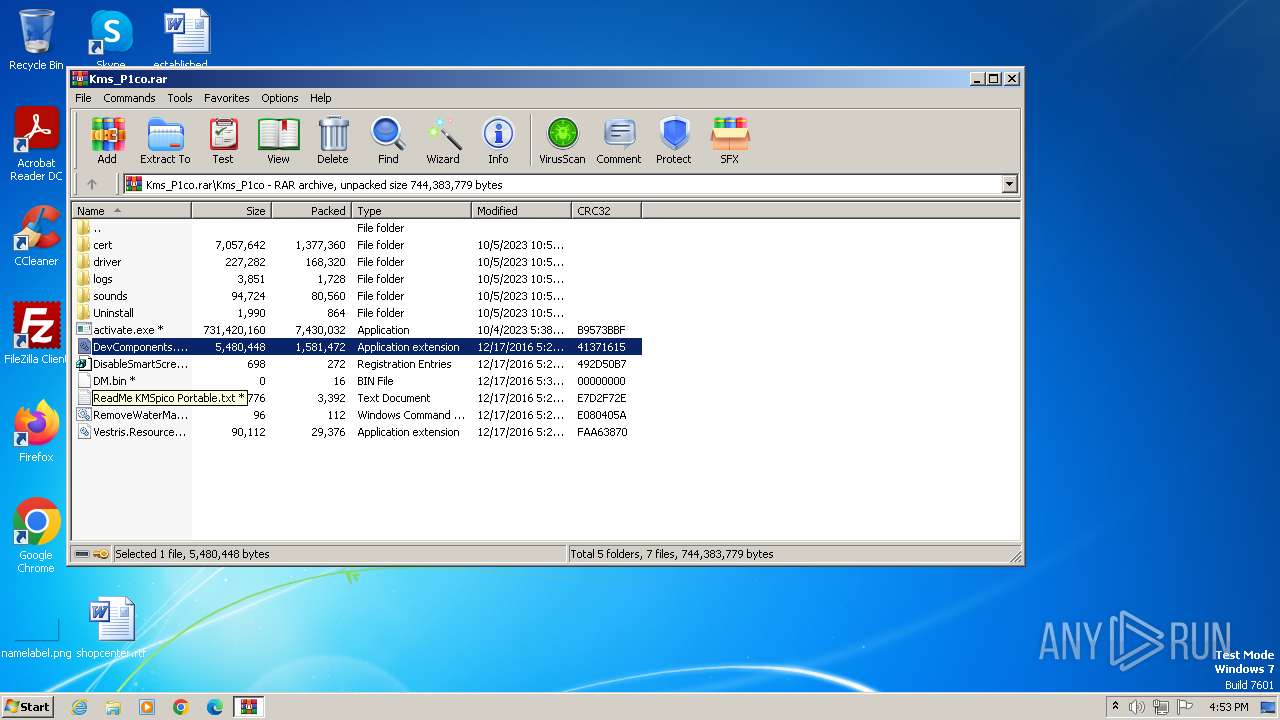1280x720 pixels.
Task: Open Edge from the taskbar
Action: (x=214, y=707)
